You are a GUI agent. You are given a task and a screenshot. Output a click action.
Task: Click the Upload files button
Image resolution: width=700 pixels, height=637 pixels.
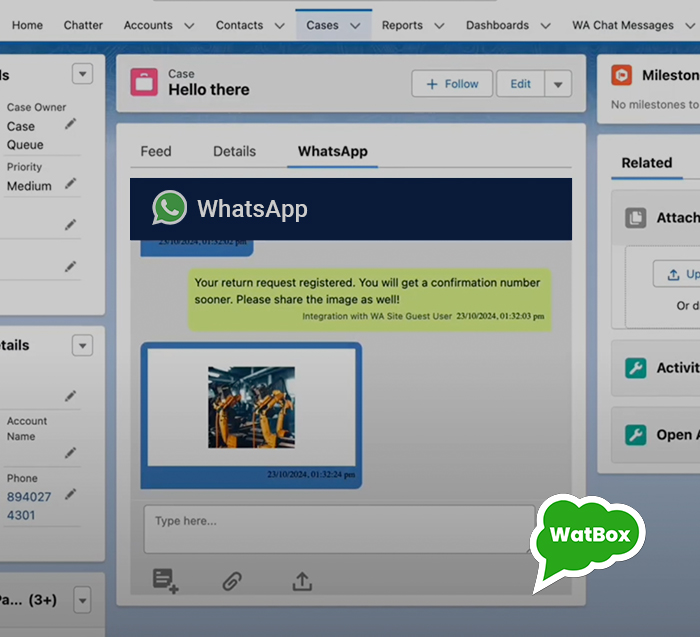pos(677,274)
